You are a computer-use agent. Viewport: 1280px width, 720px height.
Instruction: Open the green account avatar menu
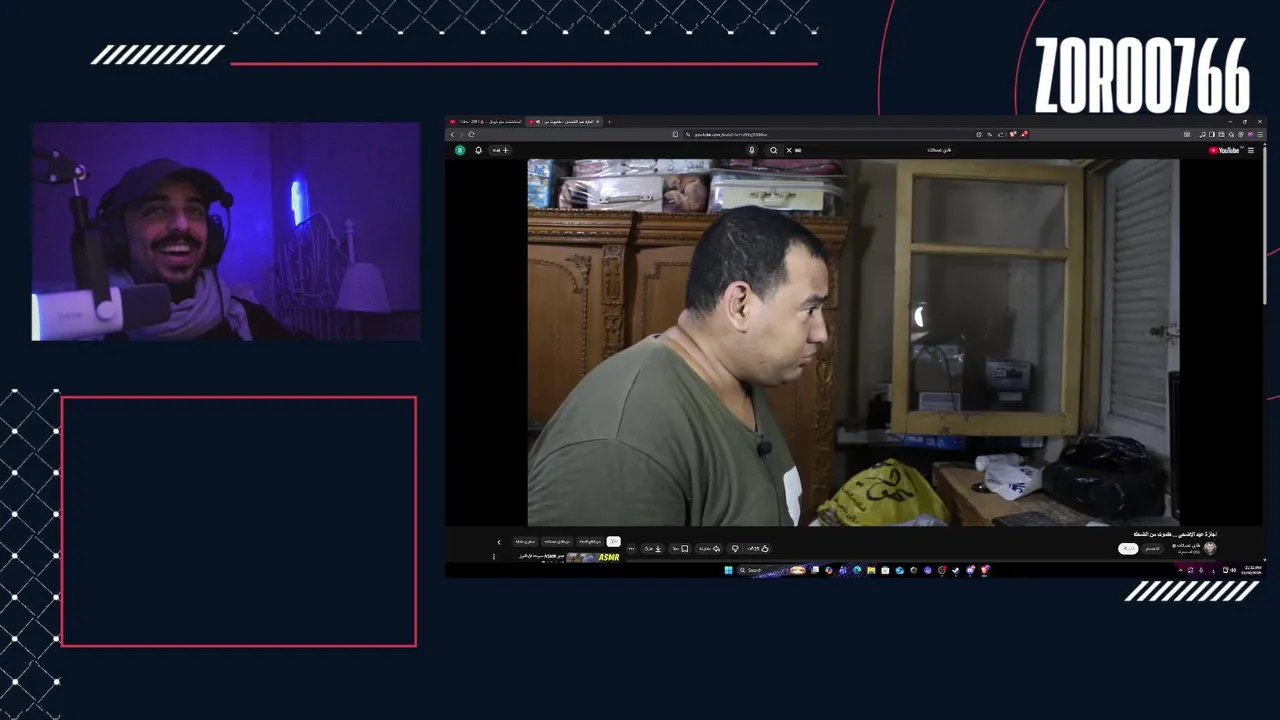click(x=460, y=150)
